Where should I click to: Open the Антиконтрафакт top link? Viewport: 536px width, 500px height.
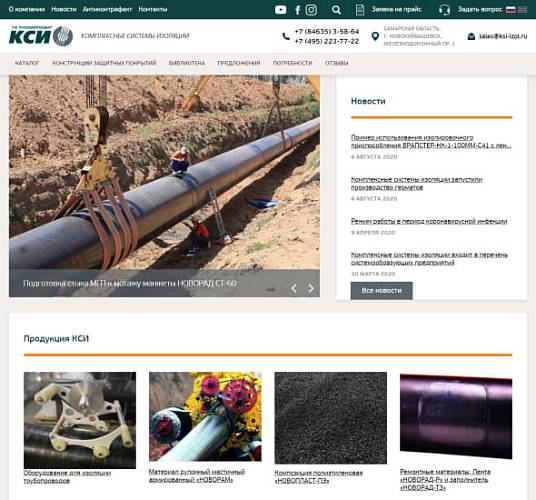pyautogui.click(x=107, y=10)
